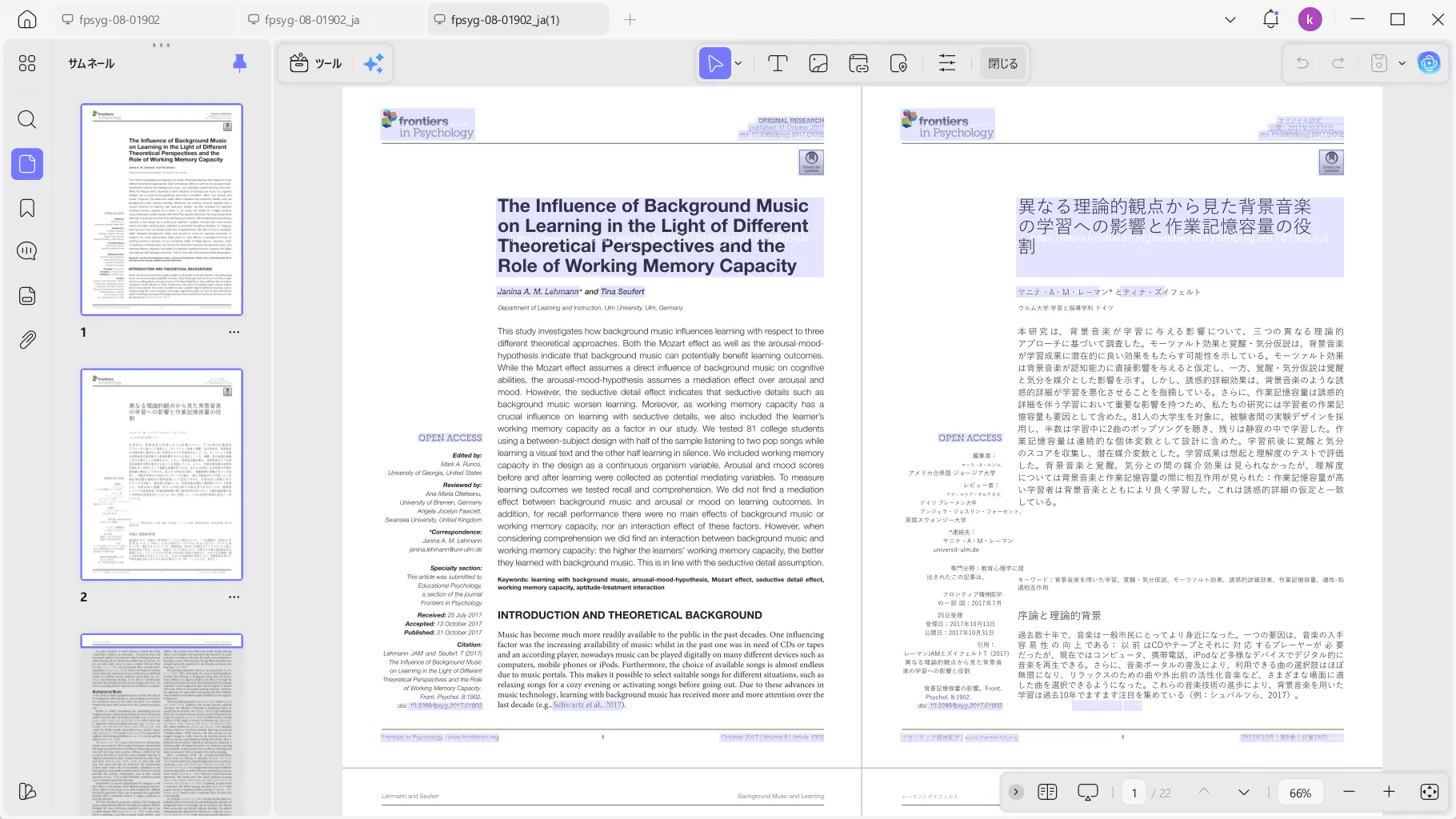Viewport: 1456px width, 819px height.
Task: Open the notifications bell
Action: [x=1270, y=20]
